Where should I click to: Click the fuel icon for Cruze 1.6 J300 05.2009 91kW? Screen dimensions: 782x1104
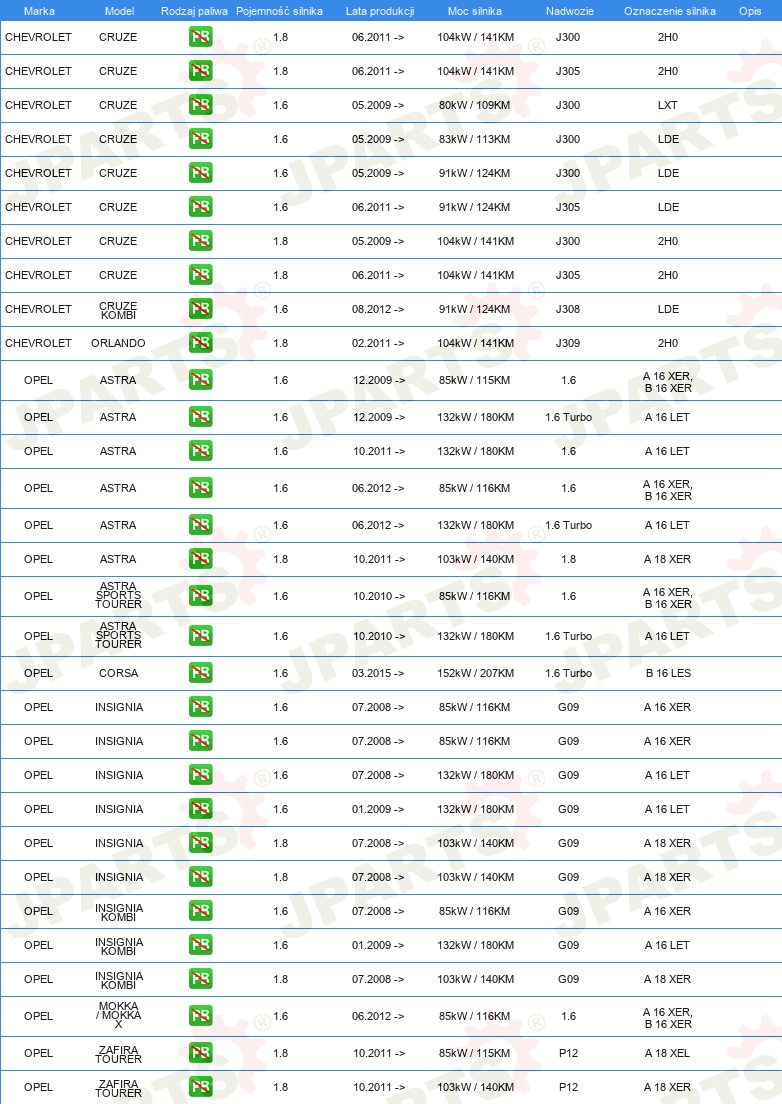(201, 172)
